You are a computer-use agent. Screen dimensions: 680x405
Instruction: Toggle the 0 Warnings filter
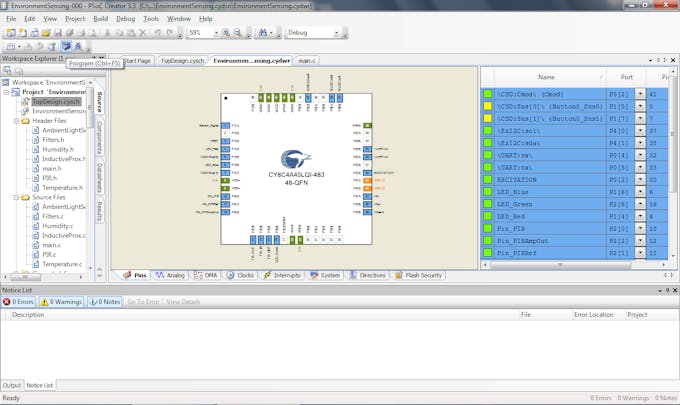[x=62, y=301]
